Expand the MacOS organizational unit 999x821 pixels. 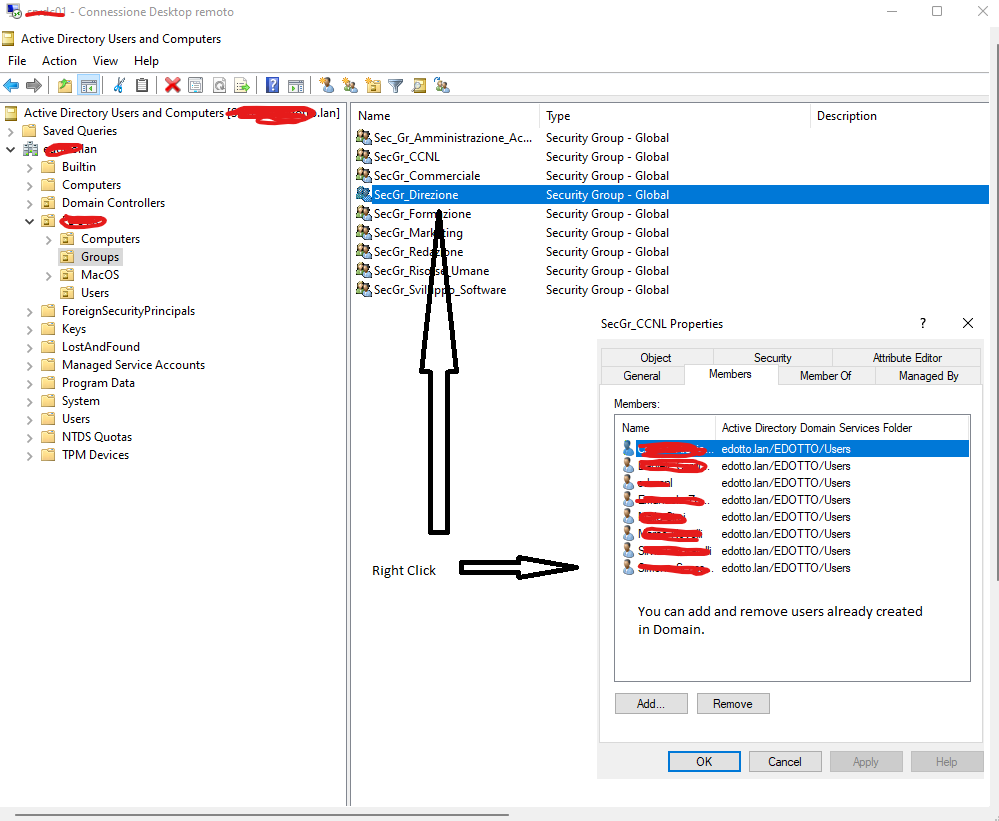coord(49,275)
